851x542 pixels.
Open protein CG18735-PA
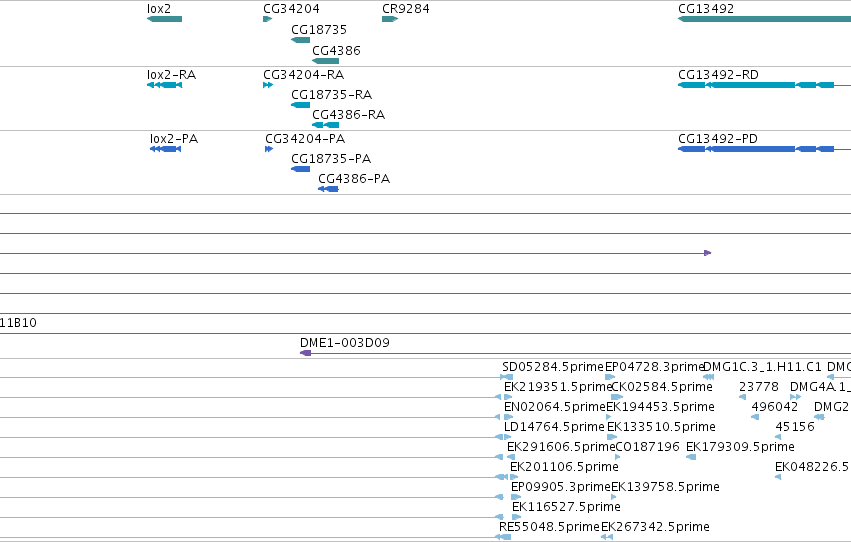(x=331, y=158)
